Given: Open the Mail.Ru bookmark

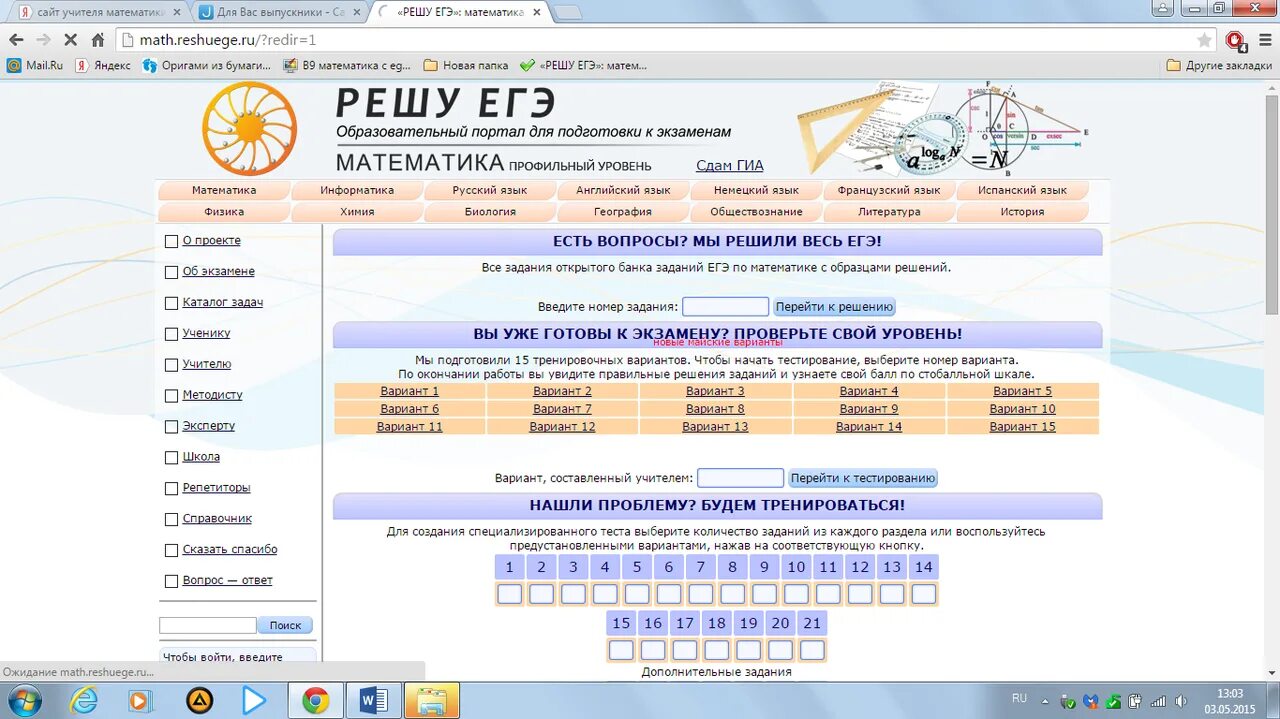Looking at the screenshot, I should click(x=35, y=65).
